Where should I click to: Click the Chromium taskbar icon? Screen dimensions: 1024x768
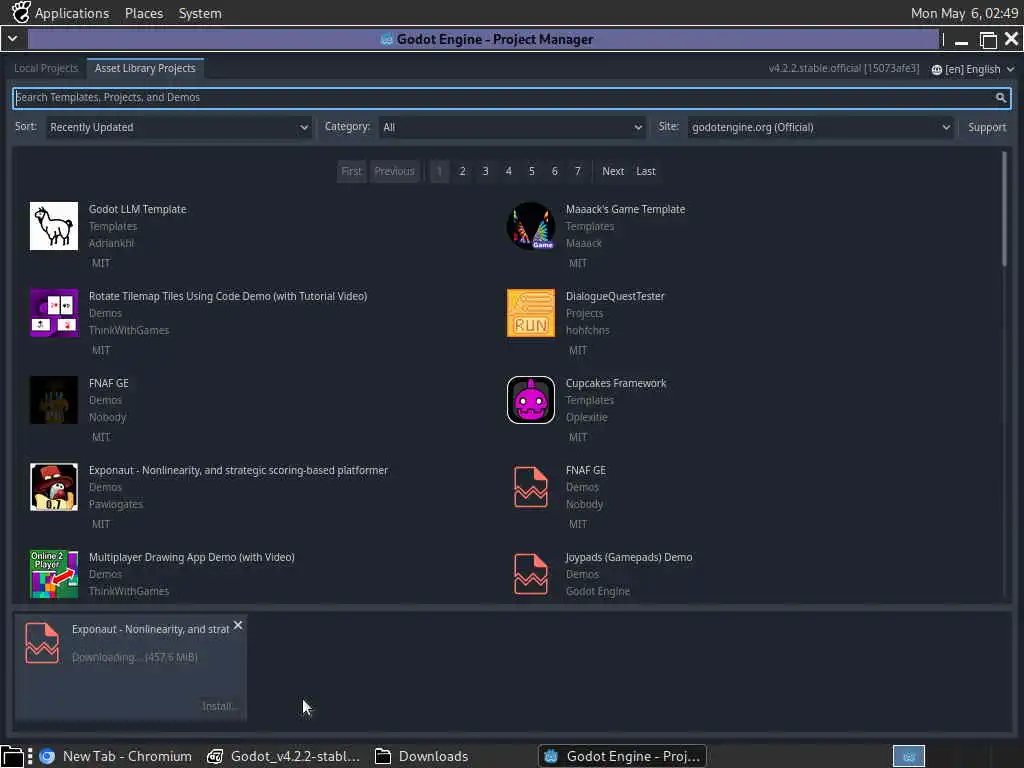[47, 756]
